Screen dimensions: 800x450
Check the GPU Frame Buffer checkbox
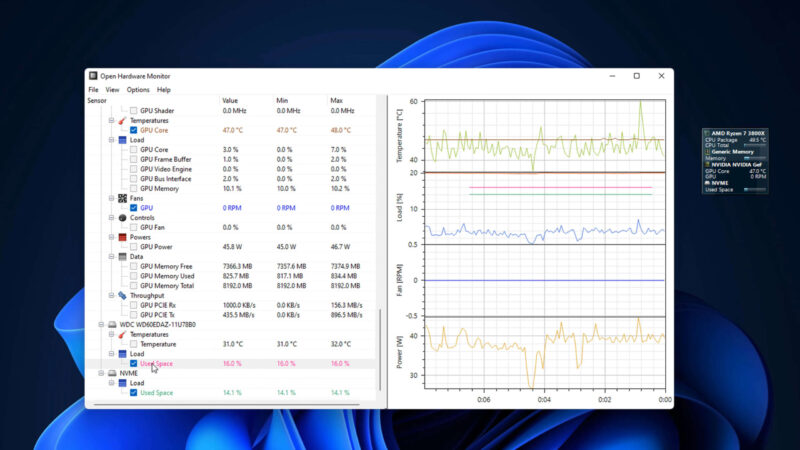tap(134, 159)
